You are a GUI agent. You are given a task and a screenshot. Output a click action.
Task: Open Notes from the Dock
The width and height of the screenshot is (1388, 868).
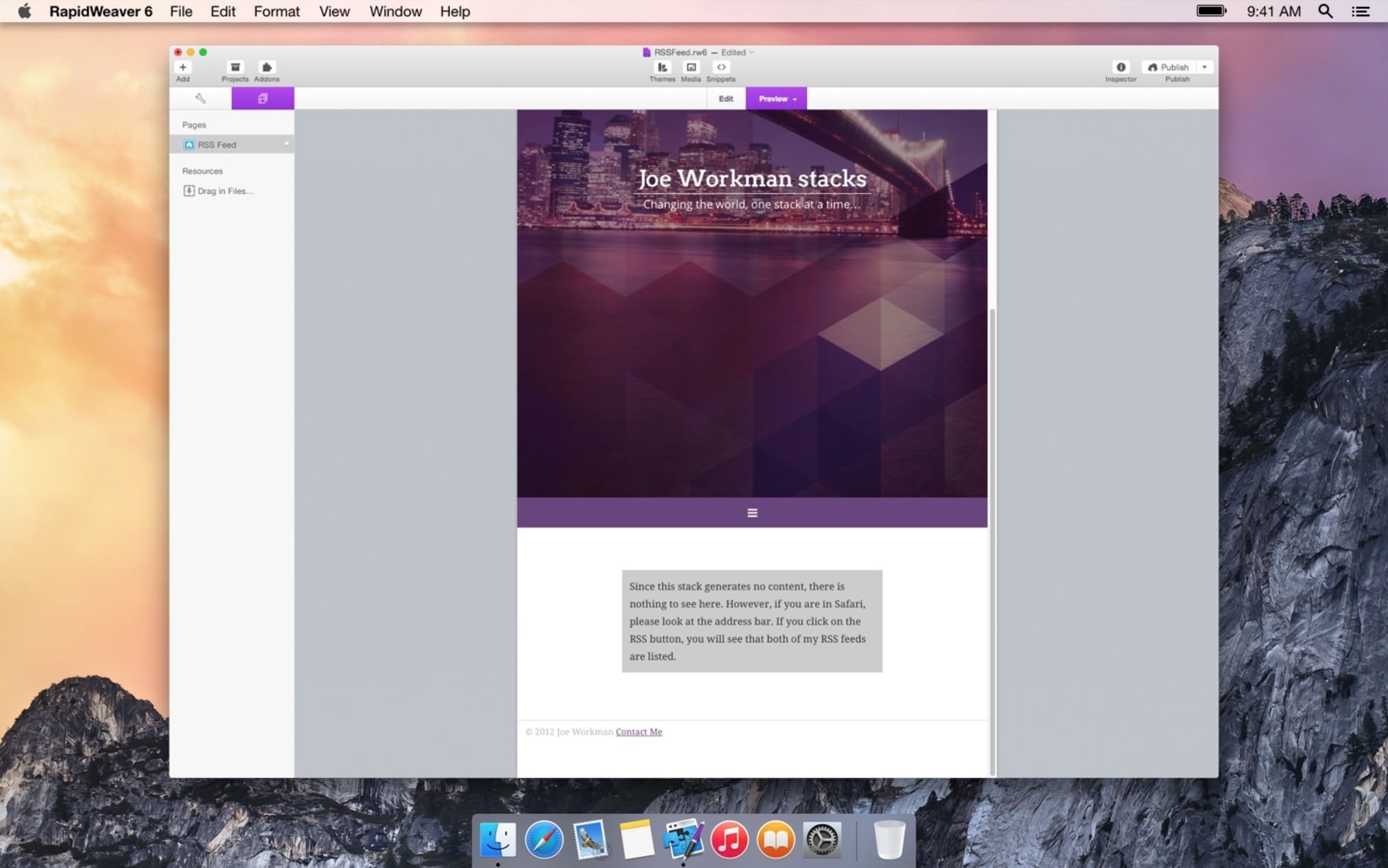[x=636, y=840]
